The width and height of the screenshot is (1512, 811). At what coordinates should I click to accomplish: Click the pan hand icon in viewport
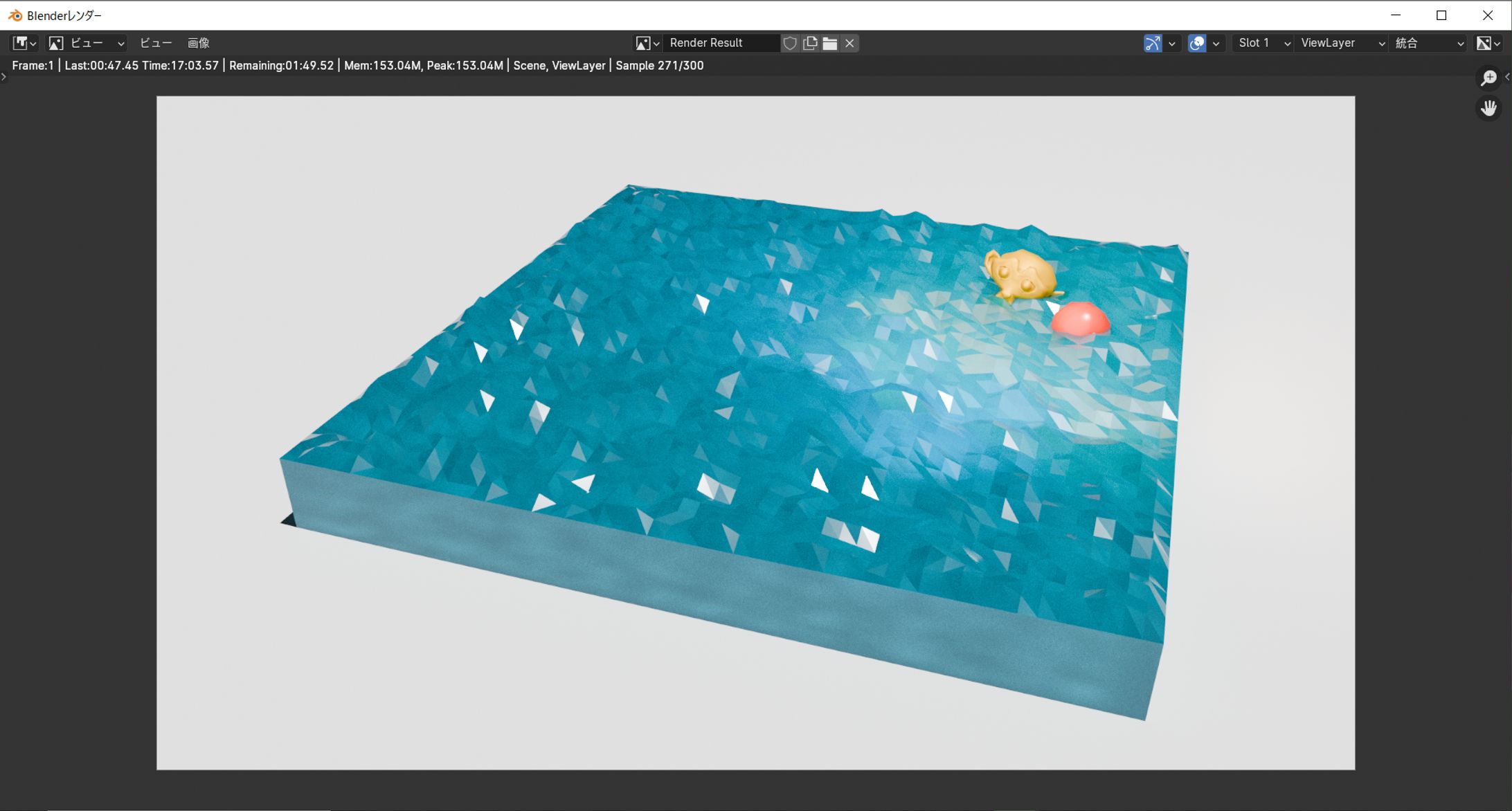click(x=1488, y=108)
